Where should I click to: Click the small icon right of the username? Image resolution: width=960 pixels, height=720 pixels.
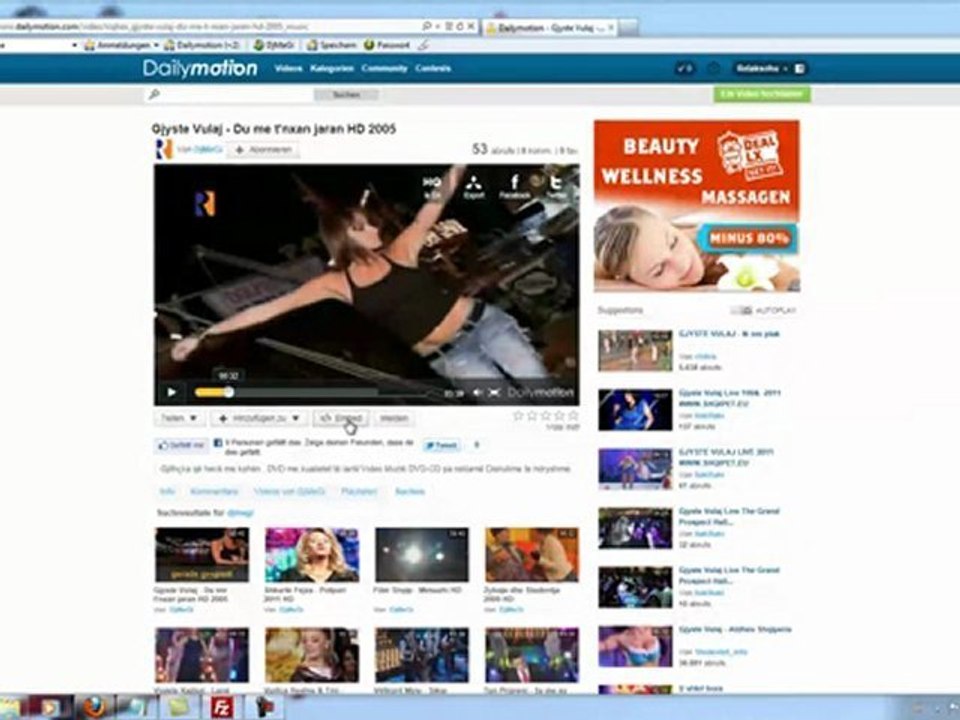pos(800,69)
